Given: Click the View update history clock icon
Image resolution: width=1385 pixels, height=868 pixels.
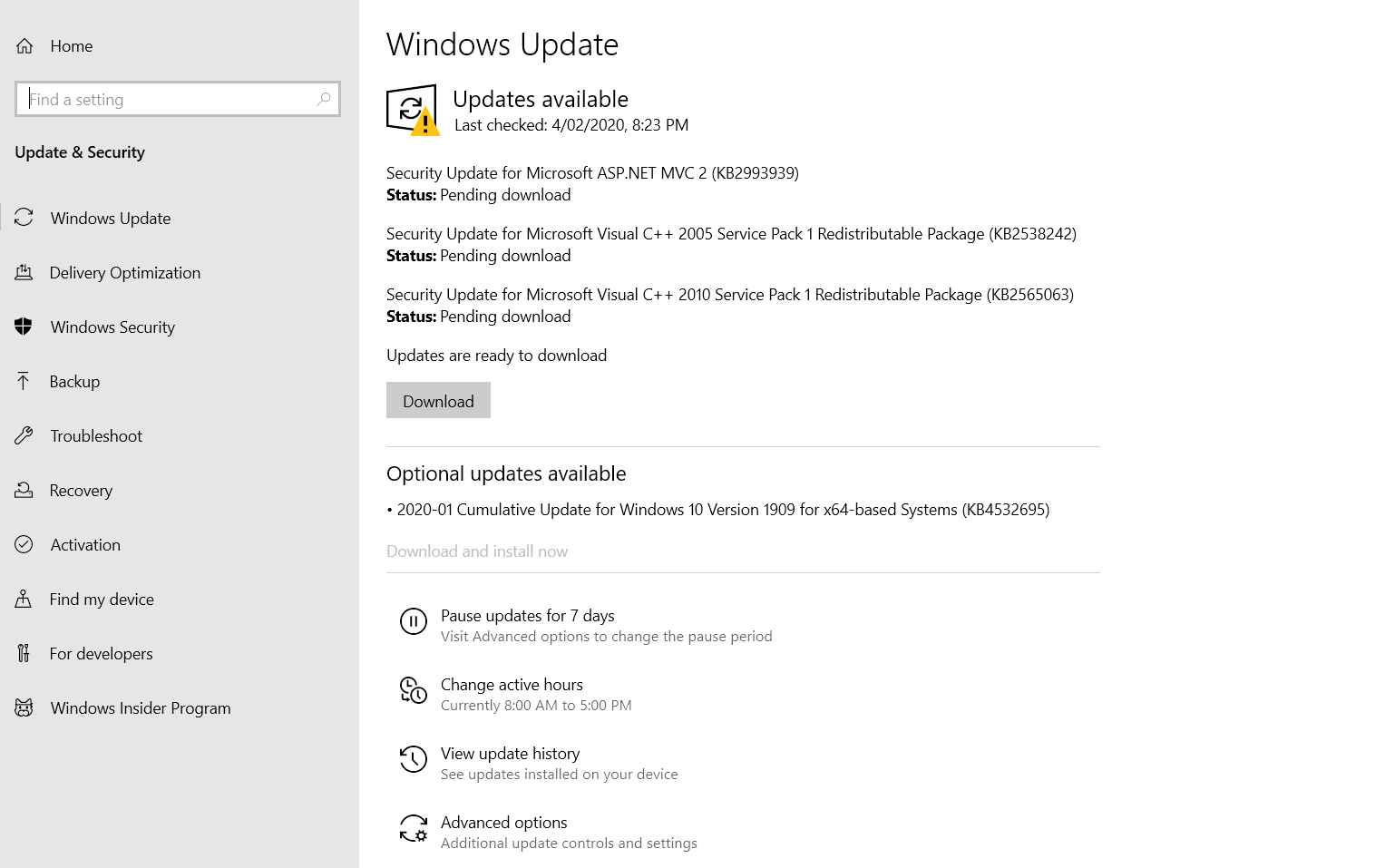Looking at the screenshot, I should pos(413,759).
